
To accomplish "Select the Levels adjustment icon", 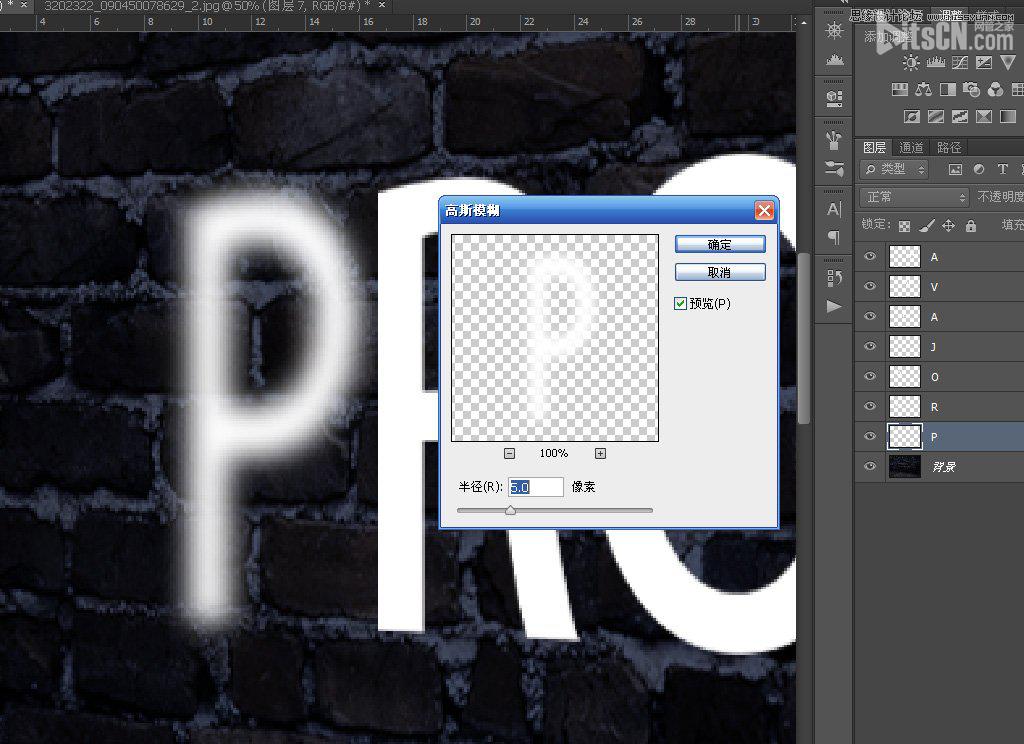I will pyautogui.click(x=936, y=61).
